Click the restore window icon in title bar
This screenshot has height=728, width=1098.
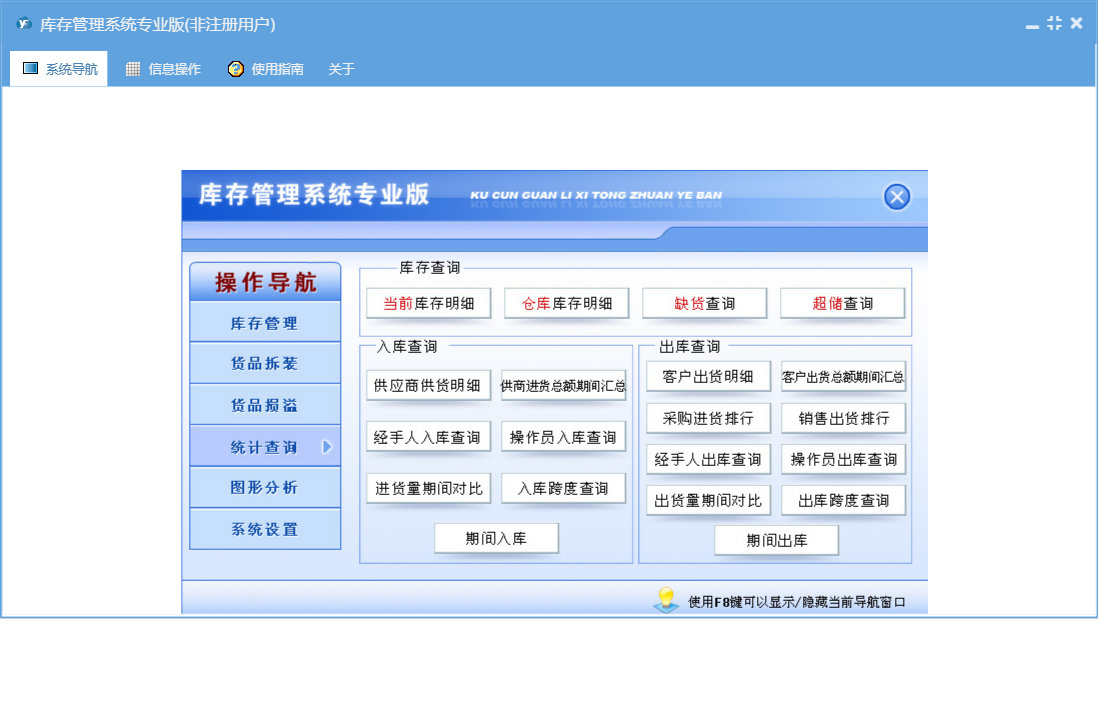[1054, 23]
